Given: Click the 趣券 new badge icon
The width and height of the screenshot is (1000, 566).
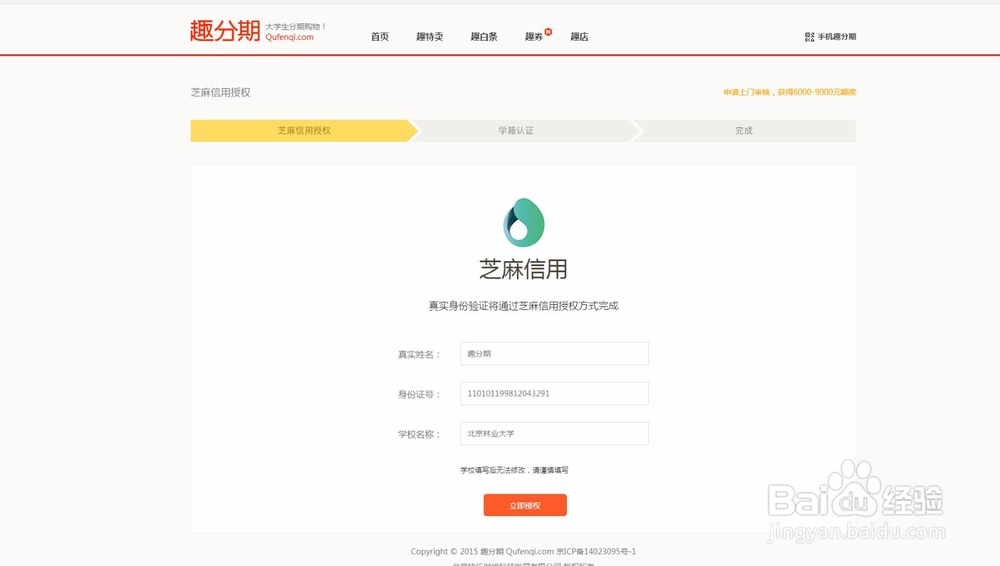Looking at the screenshot, I should pyautogui.click(x=548, y=31).
